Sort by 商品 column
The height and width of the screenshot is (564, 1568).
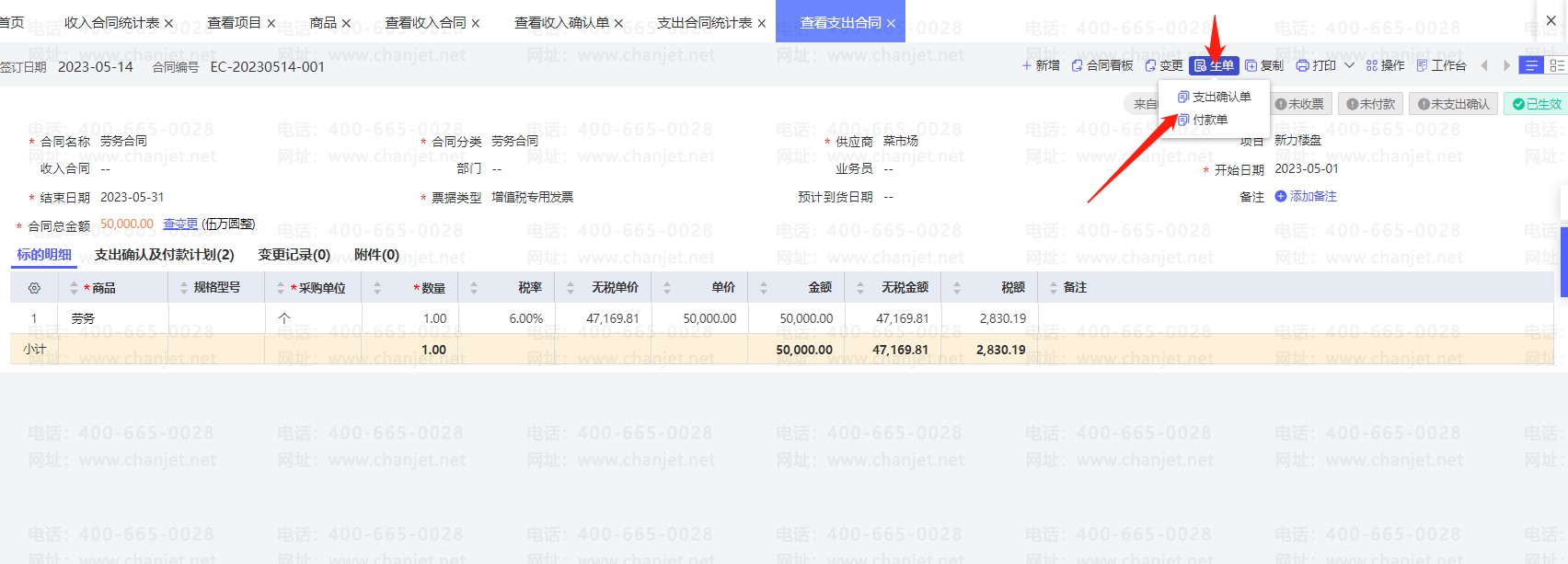point(75,288)
